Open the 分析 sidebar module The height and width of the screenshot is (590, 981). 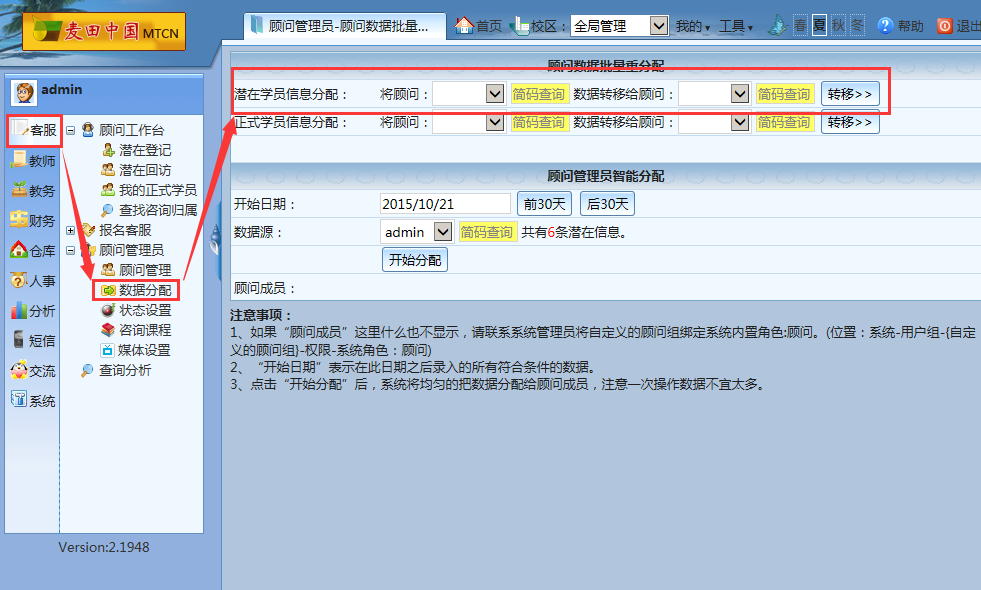(34, 310)
